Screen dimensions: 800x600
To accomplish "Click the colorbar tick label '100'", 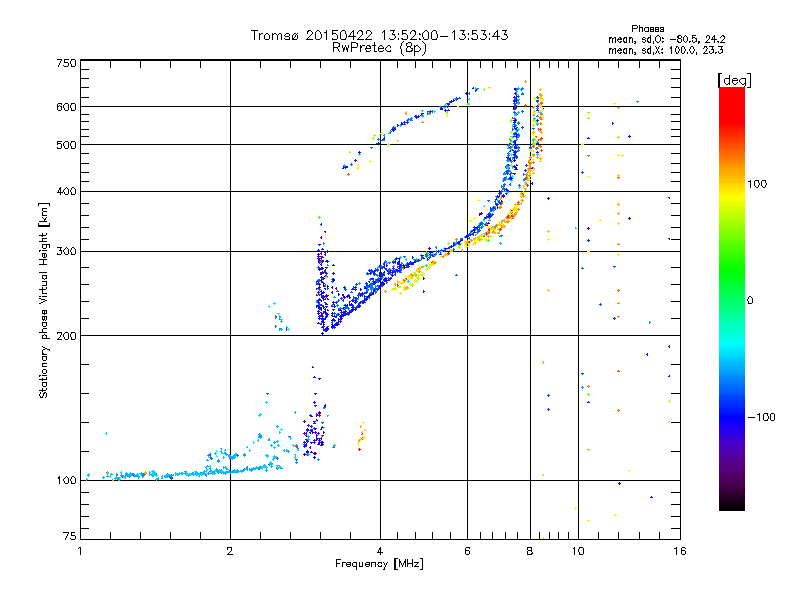I will click(757, 184).
